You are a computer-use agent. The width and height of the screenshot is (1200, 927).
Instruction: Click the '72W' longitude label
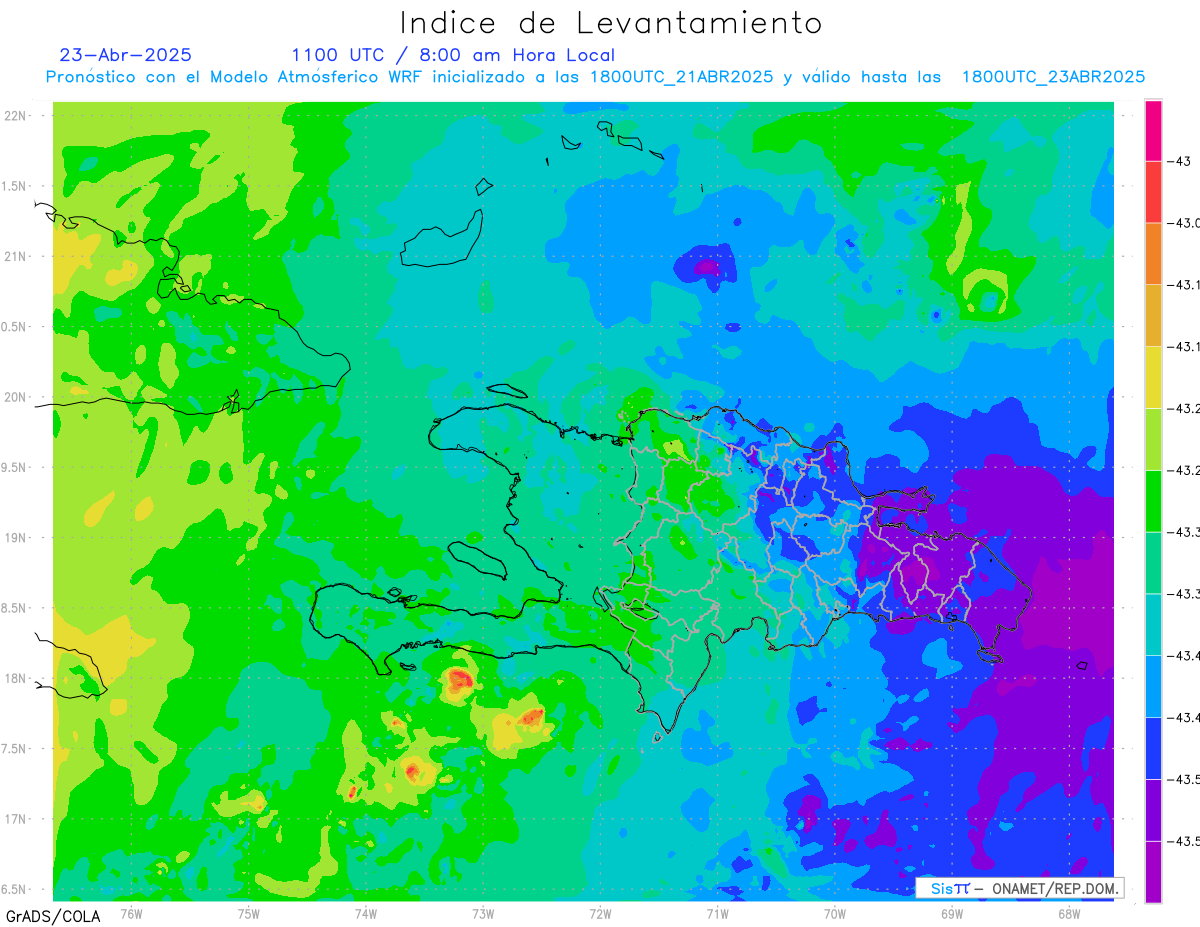click(600, 913)
